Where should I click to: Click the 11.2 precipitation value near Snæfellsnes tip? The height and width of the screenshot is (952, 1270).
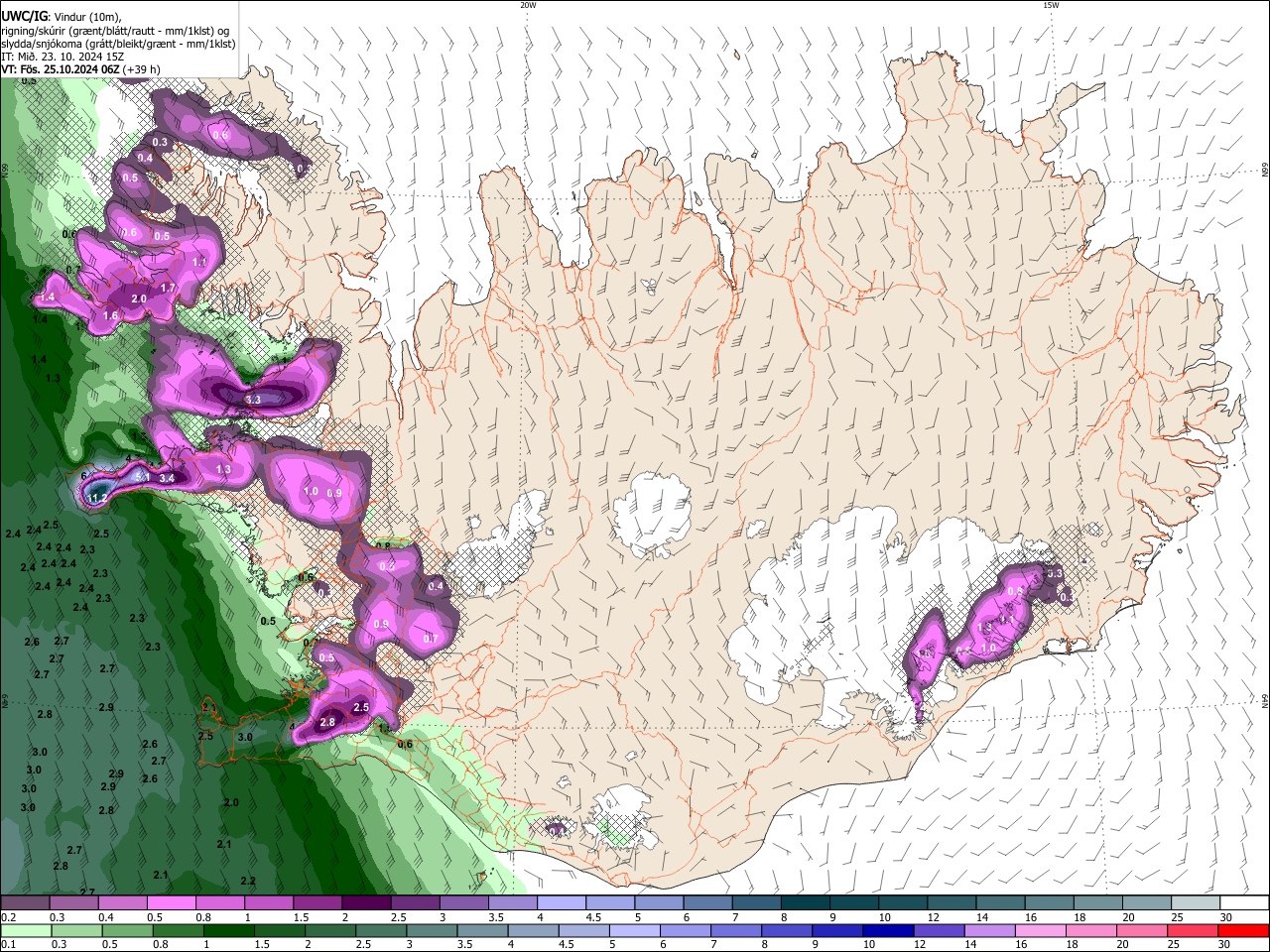pyautogui.click(x=98, y=498)
